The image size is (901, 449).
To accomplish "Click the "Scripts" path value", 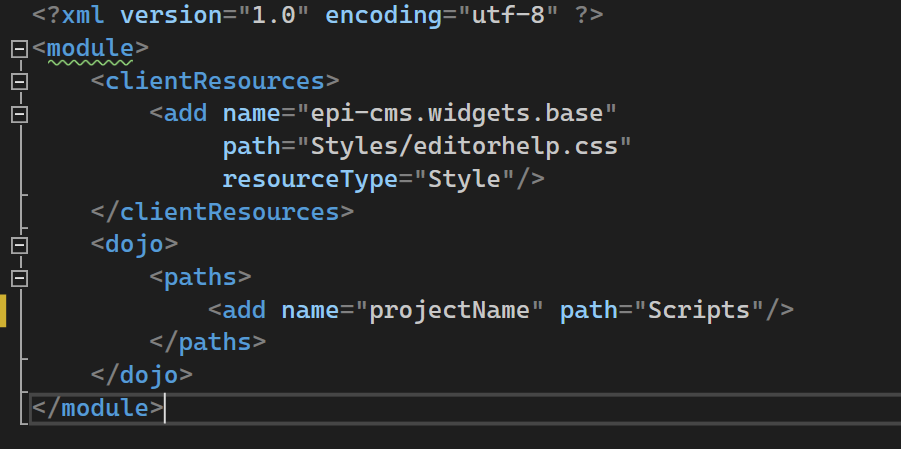I will (x=698, y=310).
